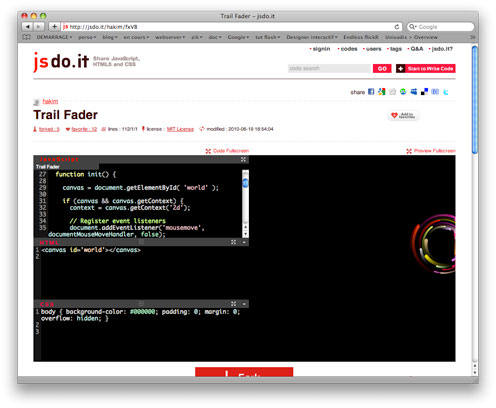
Task: Open the users menu link
Action: [x=373, y=49]
